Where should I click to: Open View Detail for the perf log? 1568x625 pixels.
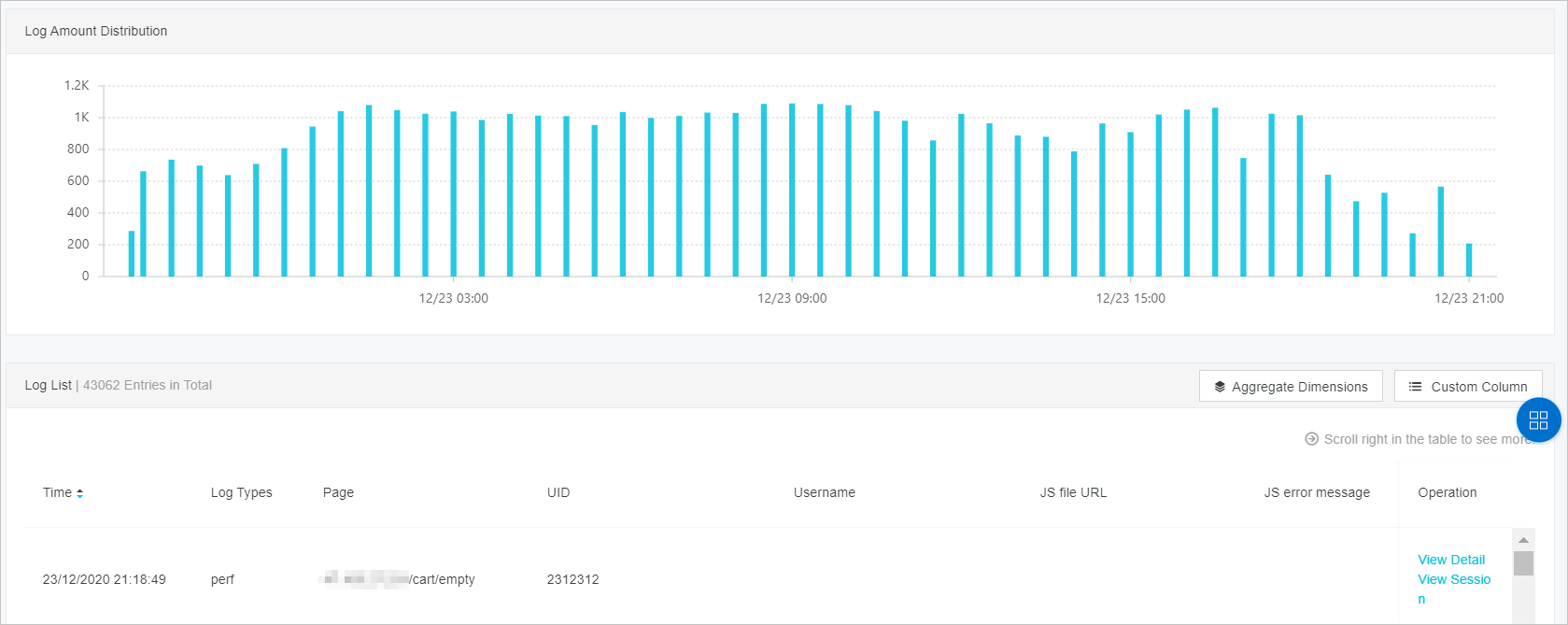pyautogui.click(x=1451, y=560)
